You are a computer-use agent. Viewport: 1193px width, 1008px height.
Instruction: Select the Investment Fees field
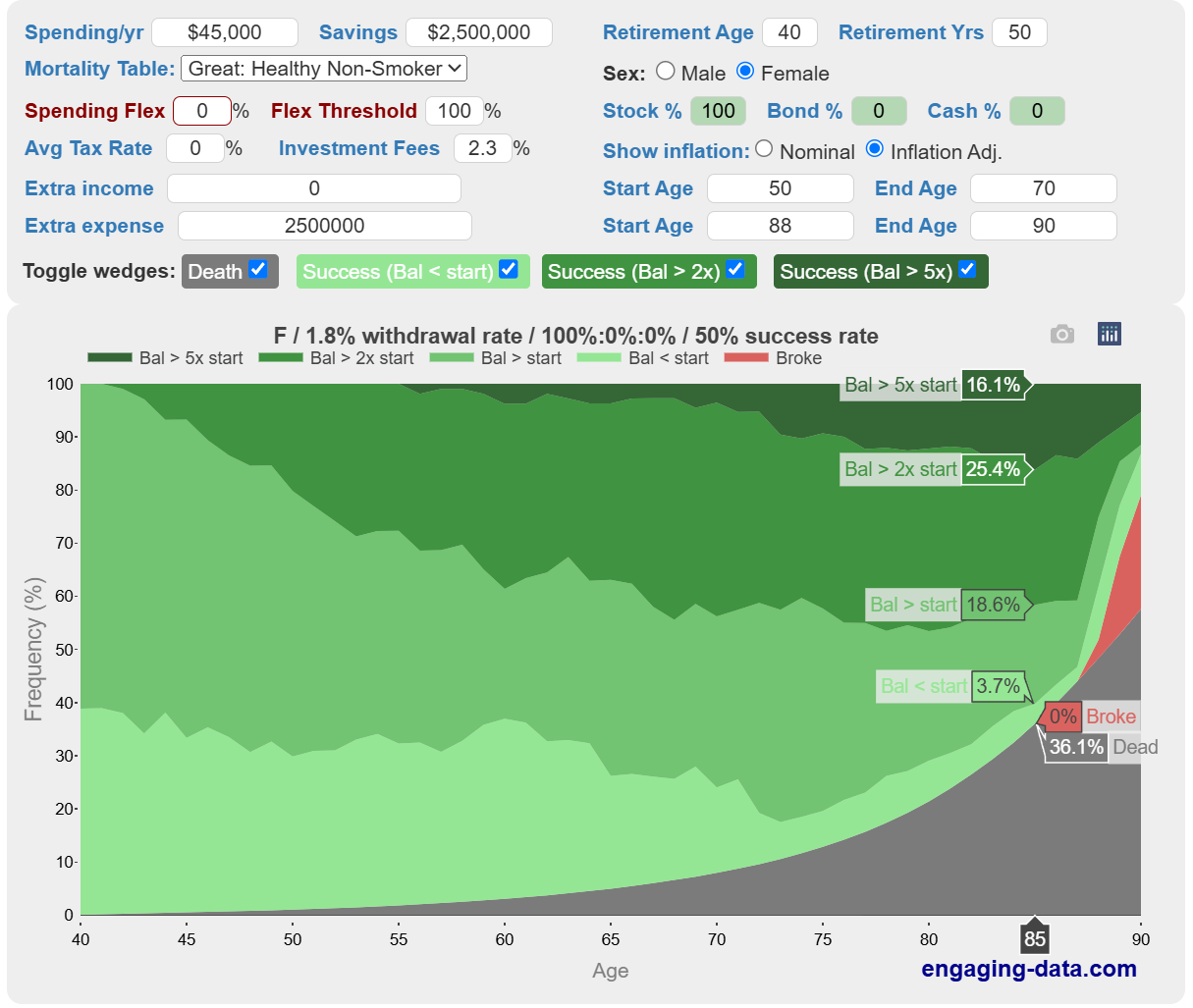(x=482, y=148)
